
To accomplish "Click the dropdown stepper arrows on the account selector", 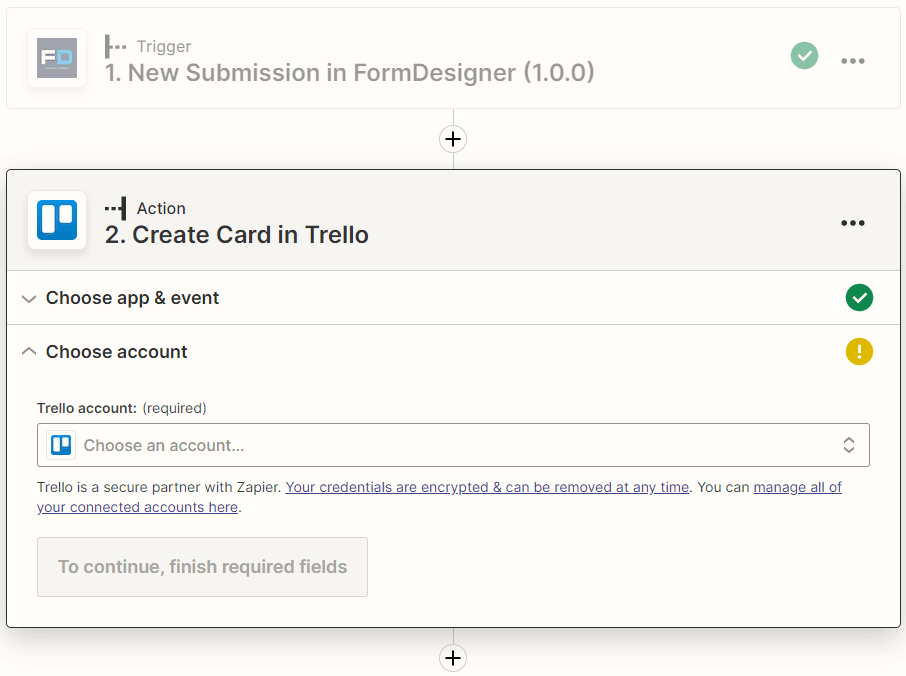I will [x=848, y=444].
